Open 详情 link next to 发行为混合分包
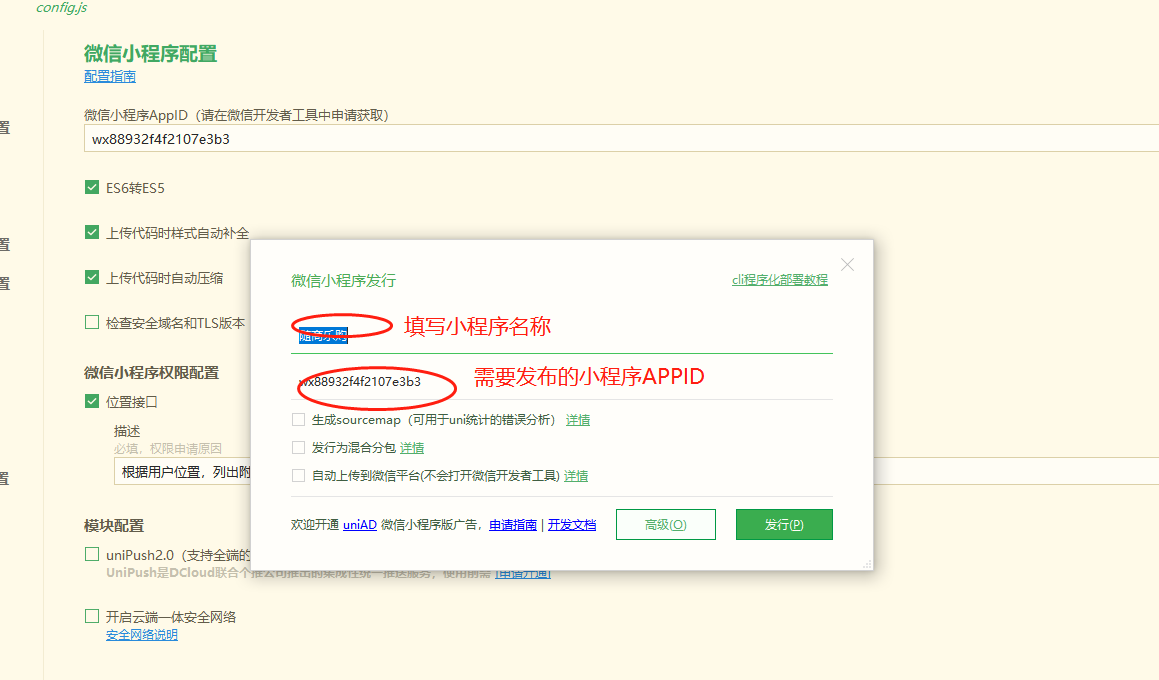Screen dimensions: 1159x680 pyautogui.click(x=412, y=448)
